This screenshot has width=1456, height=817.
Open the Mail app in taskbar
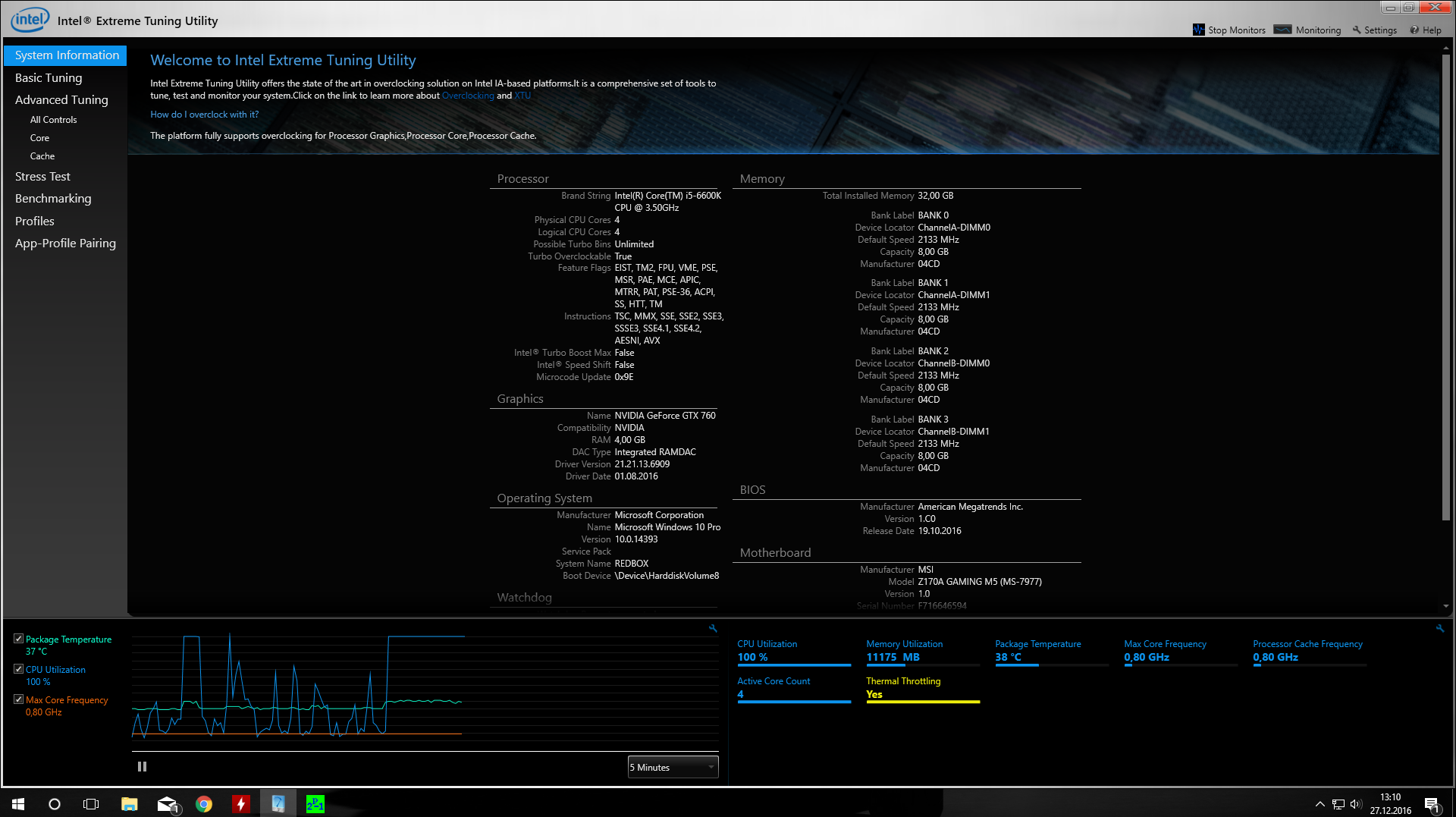click(167, 804)
